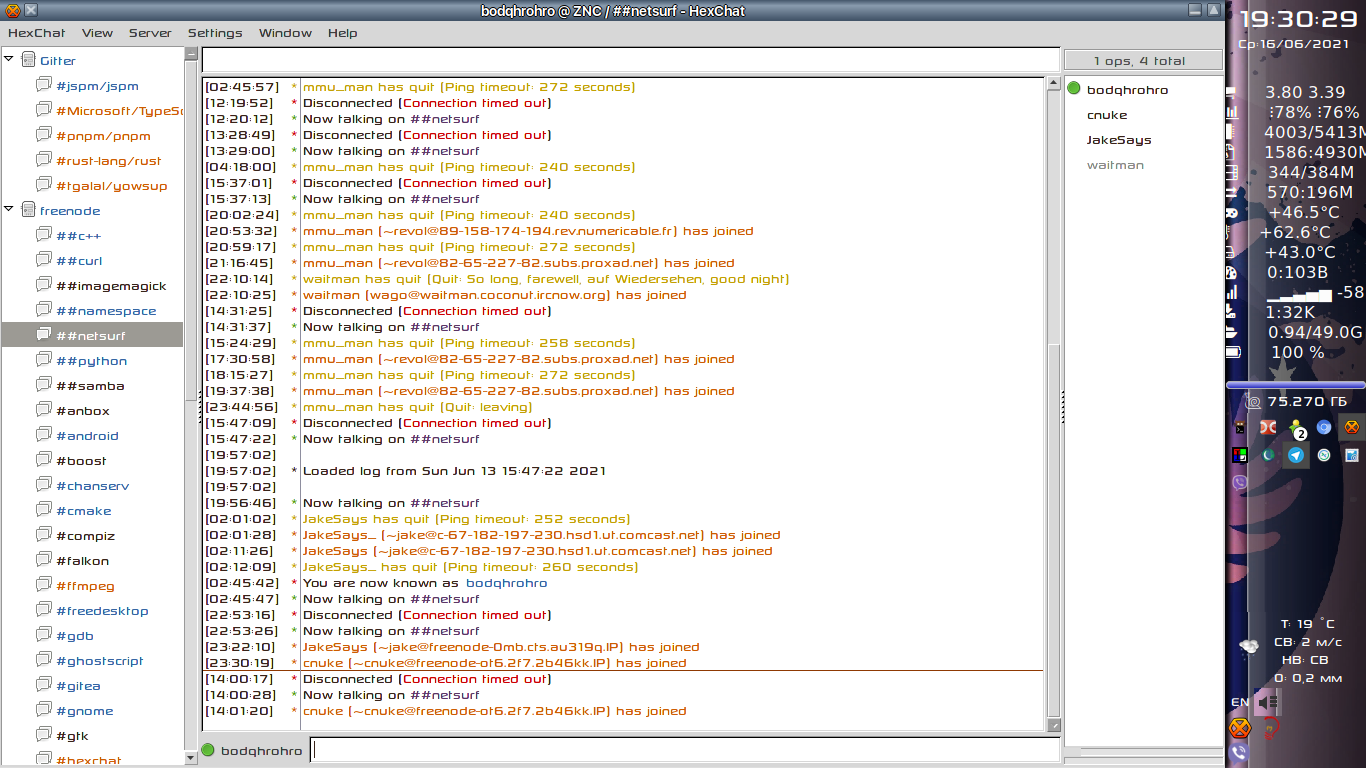The height and width of the screenshot is (768, 1366).
Task: Collapse the freenode network tree
Action: [9, 210]
